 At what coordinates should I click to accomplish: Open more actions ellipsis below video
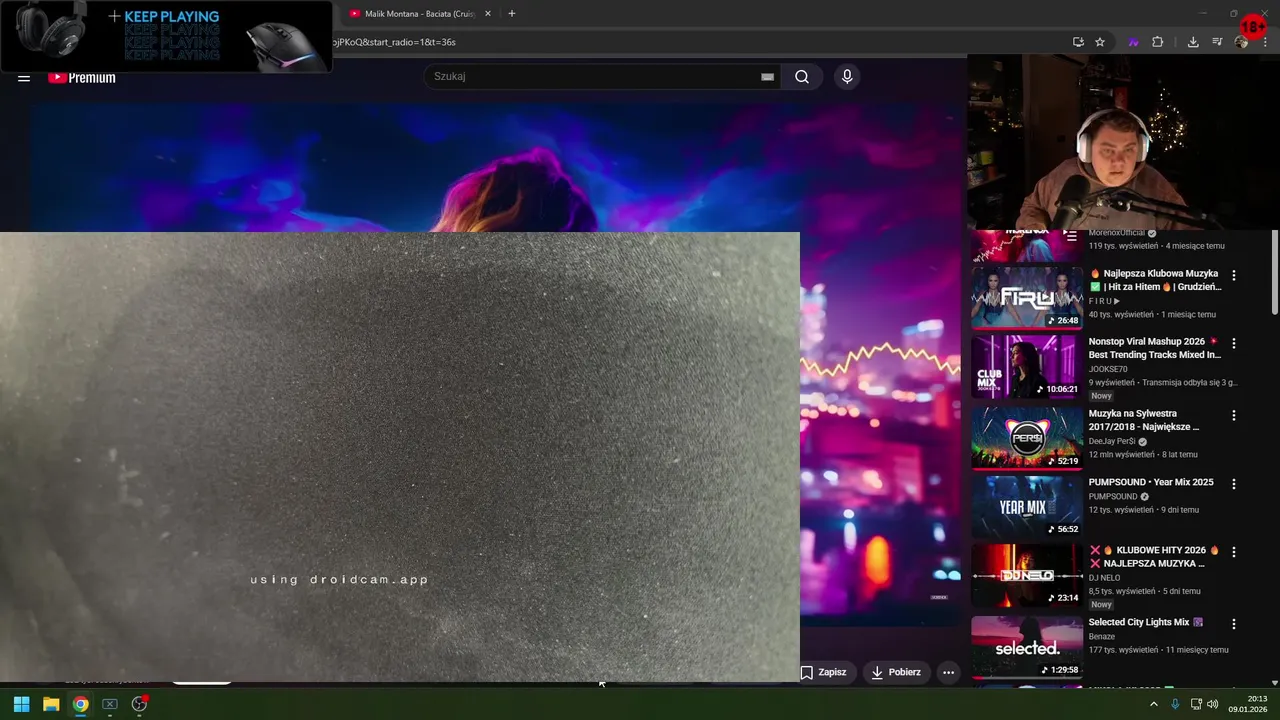pyautogui.click(x=948, y=672)
